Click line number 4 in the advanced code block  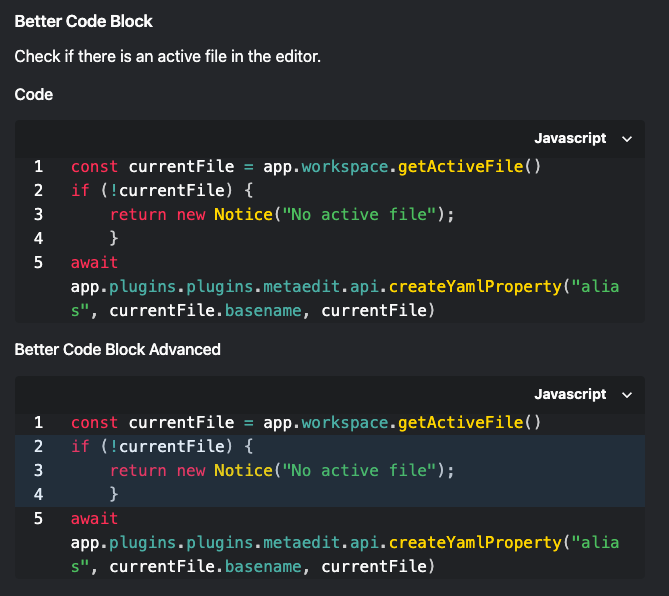point(38,495)
